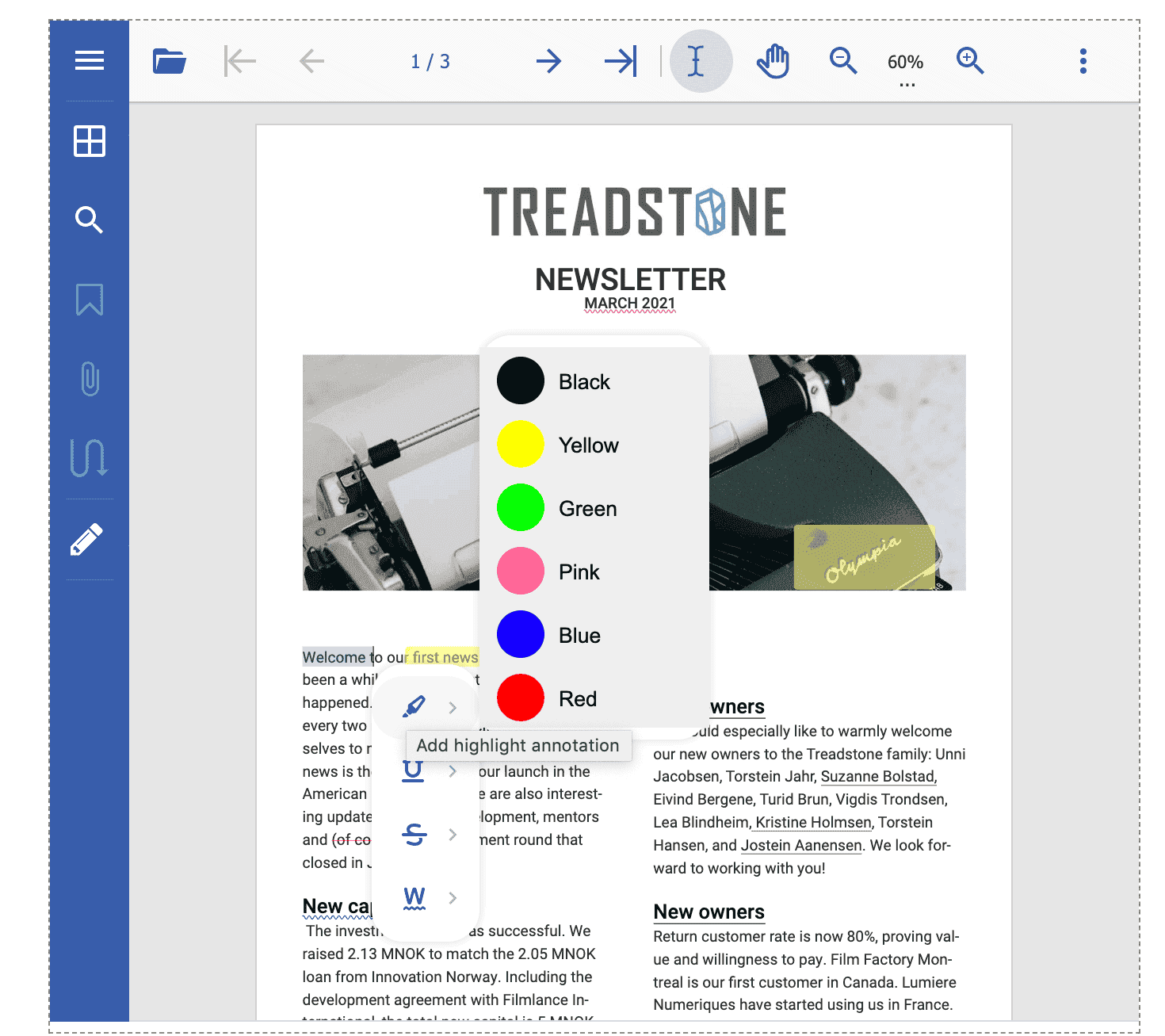The width and height of the screenshot is (1165, 1036).
Task: Choose the Pink menu label
Action: tap(579, 572)
